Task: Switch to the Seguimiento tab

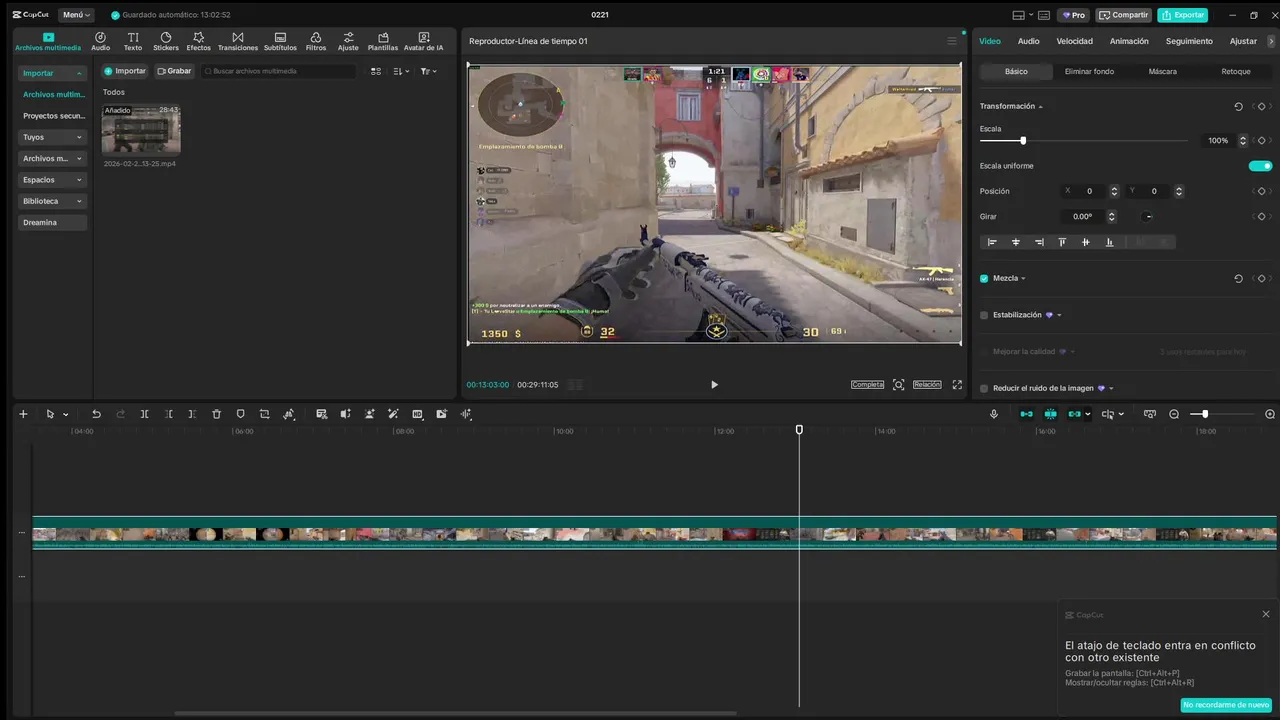Action: tap(1189, 41)
